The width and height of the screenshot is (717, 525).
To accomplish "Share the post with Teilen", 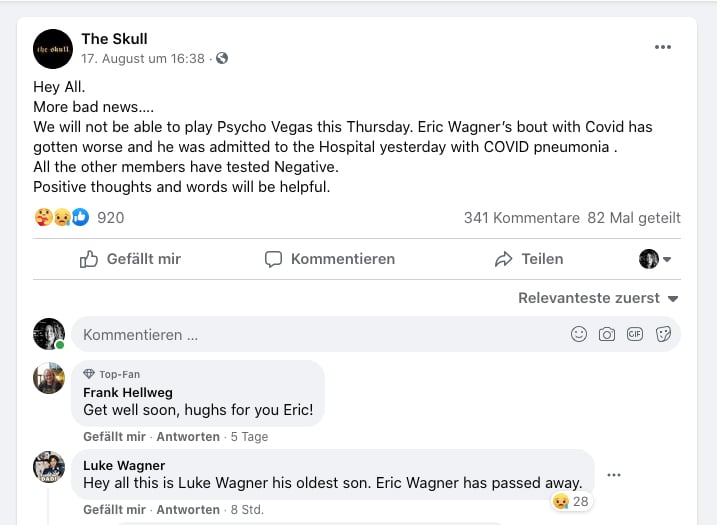I will point(529,259).
